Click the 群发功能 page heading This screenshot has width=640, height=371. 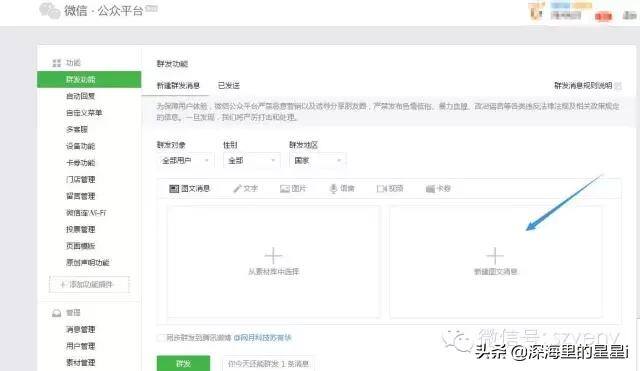(x=172, y=64)
